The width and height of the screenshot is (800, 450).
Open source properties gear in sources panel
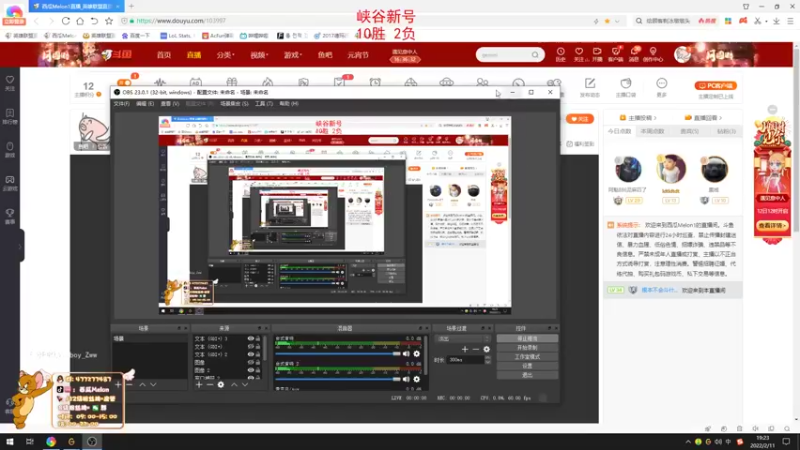tap(221, 384)
